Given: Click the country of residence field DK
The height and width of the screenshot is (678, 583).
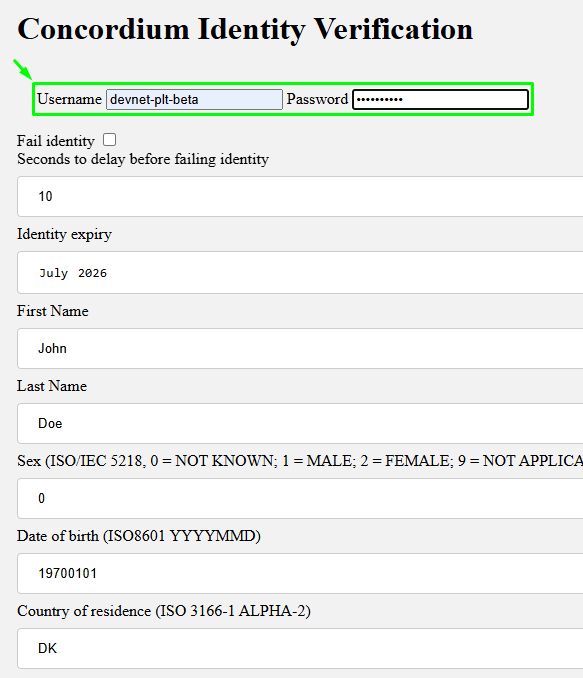Looking at the screenshot, I should 300,648.
